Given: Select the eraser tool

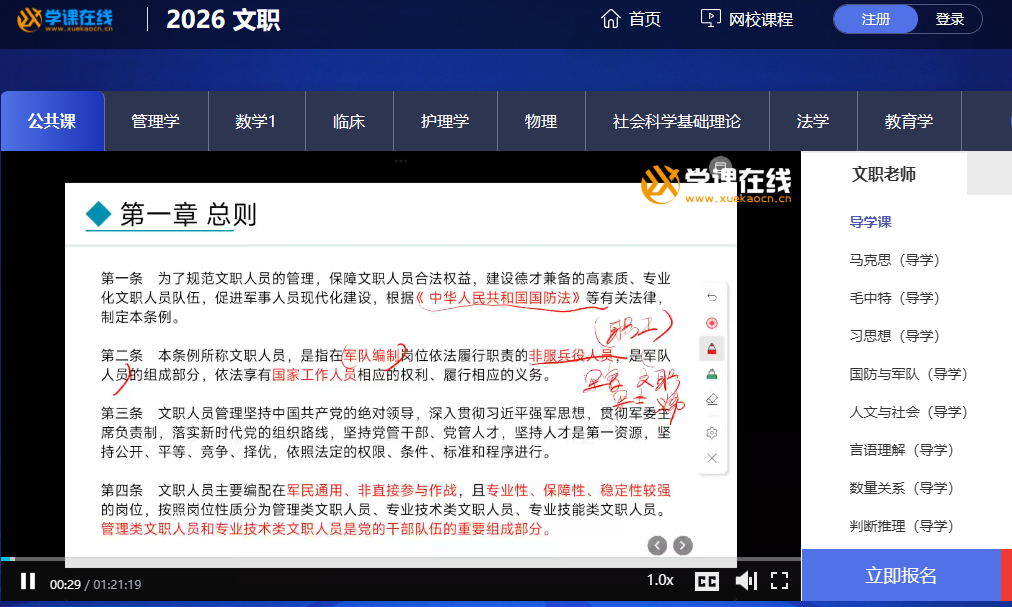Looking at the screenshot, I should tap(712, 400).
